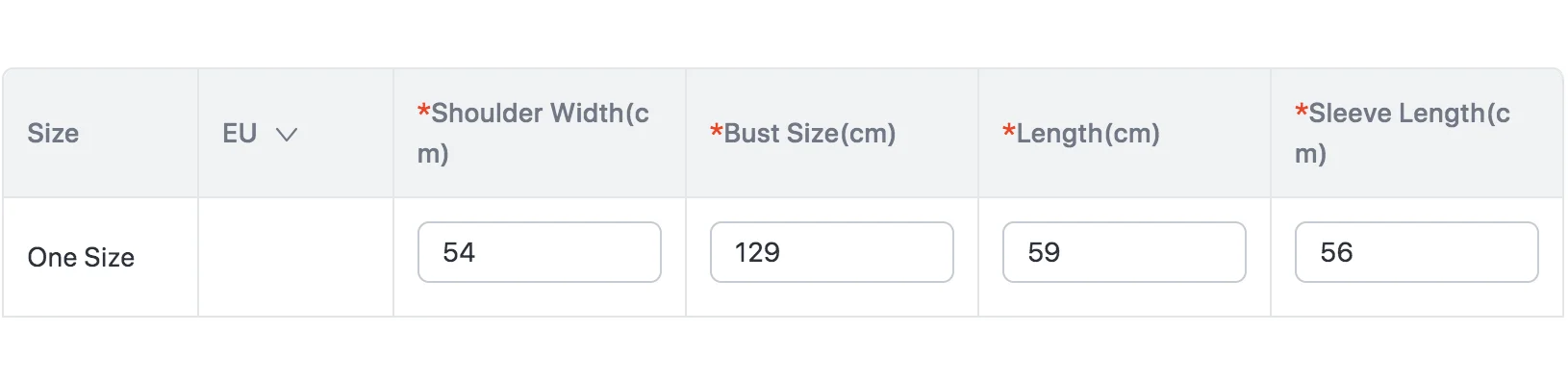Image resolution: width=1568 pixels, height=383 pixels.
Task: Select the Length(cm) column header text
Action: point(1081,133)
